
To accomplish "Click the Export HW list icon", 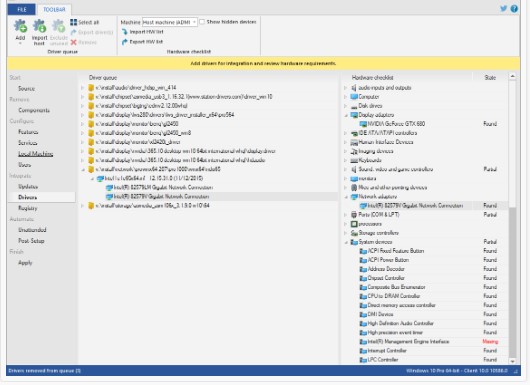I will point(124,42).
